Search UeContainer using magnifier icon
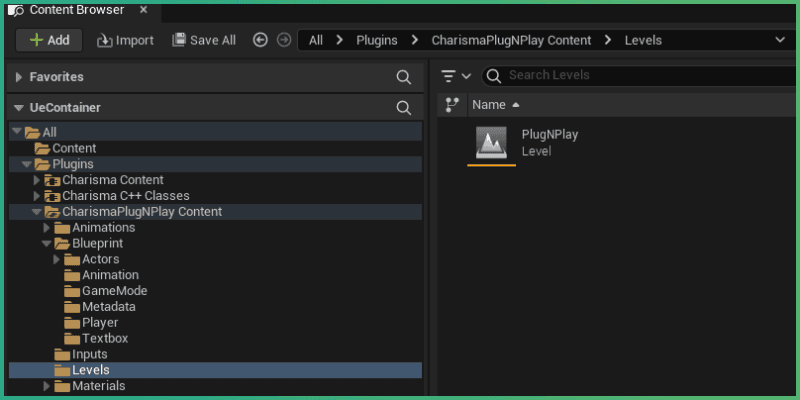Image resolution: width=800 pixels, height=400 pixels. click(404, 108)
